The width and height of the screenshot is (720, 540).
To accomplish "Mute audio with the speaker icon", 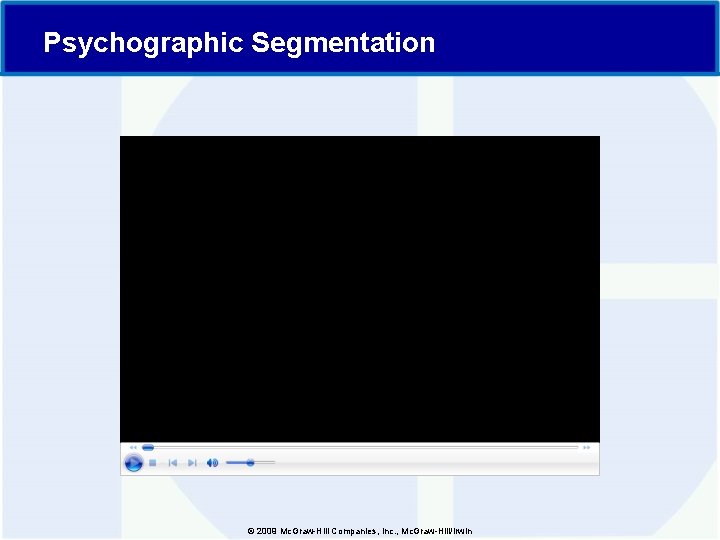I will tap(212, 463).
